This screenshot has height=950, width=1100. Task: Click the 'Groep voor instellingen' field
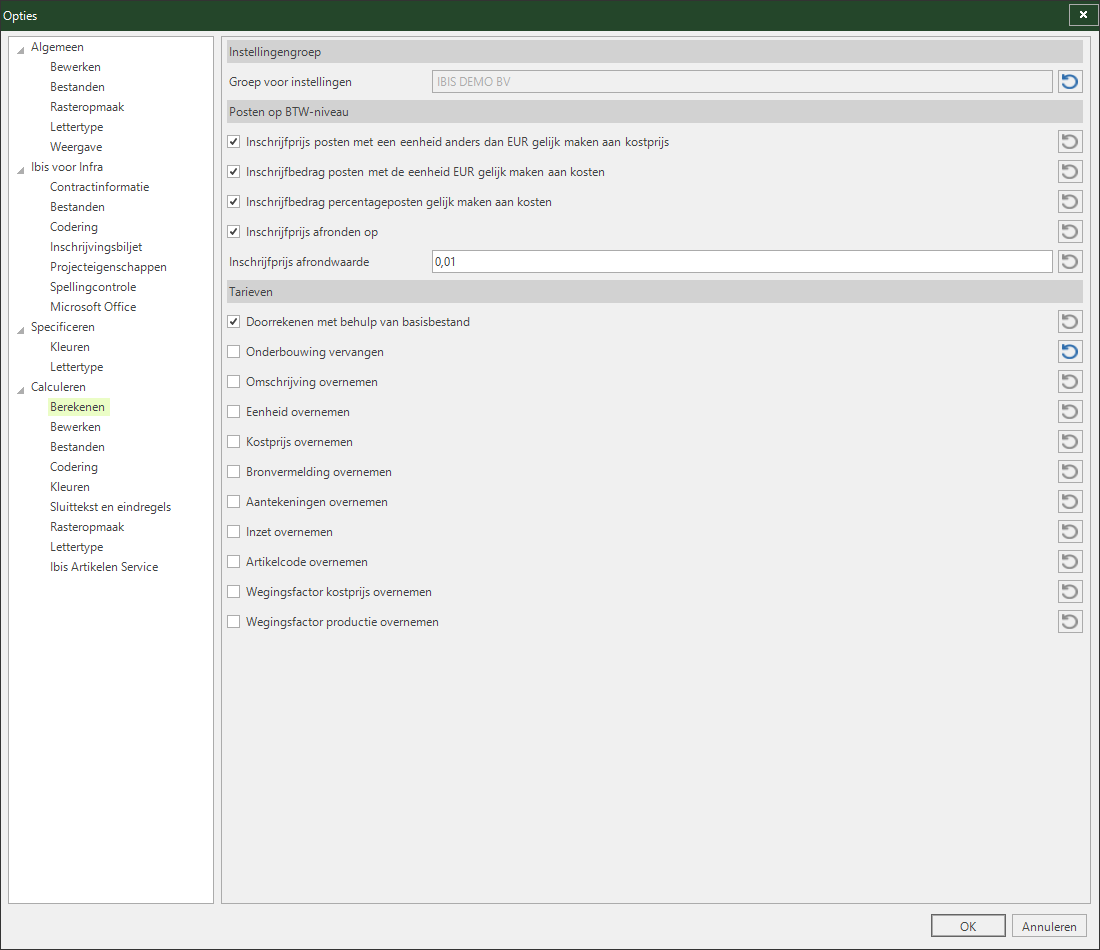pos(742,81)
